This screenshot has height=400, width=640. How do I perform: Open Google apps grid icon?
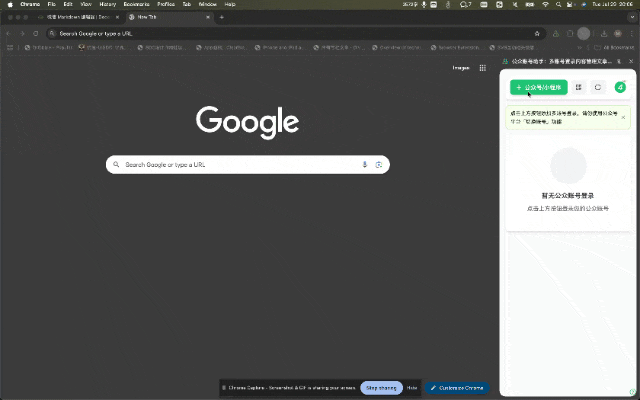click(482, 68)
